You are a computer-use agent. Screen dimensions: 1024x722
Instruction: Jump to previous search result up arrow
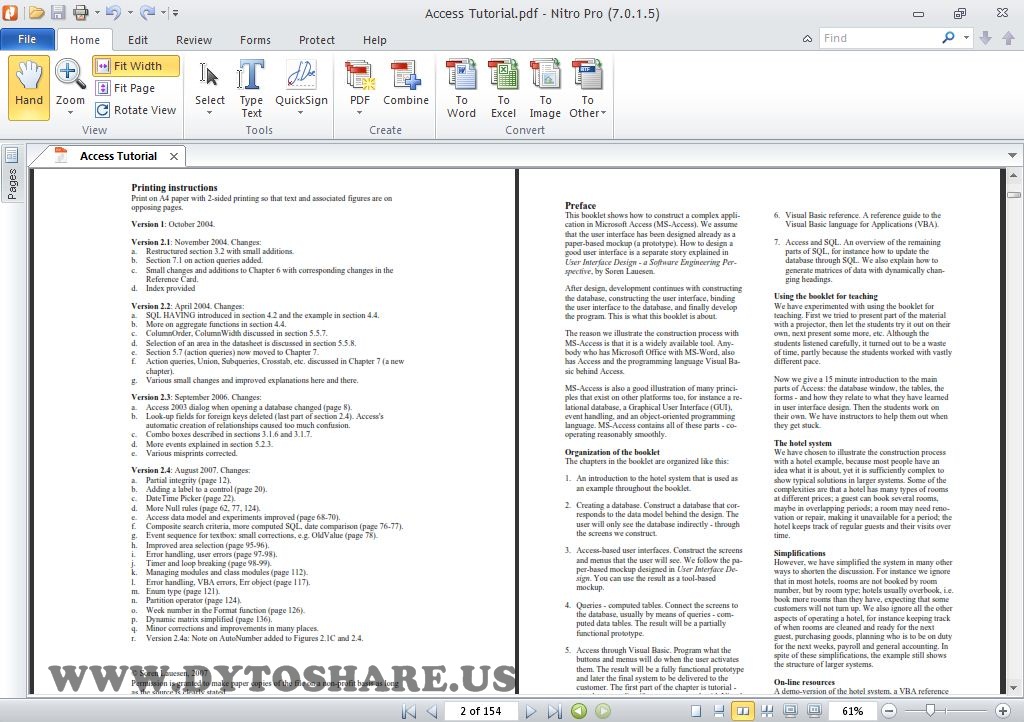click(x=1008, y=39)
